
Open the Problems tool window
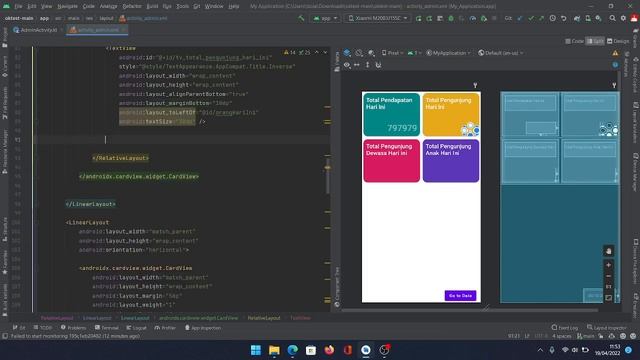pos(73,328)
